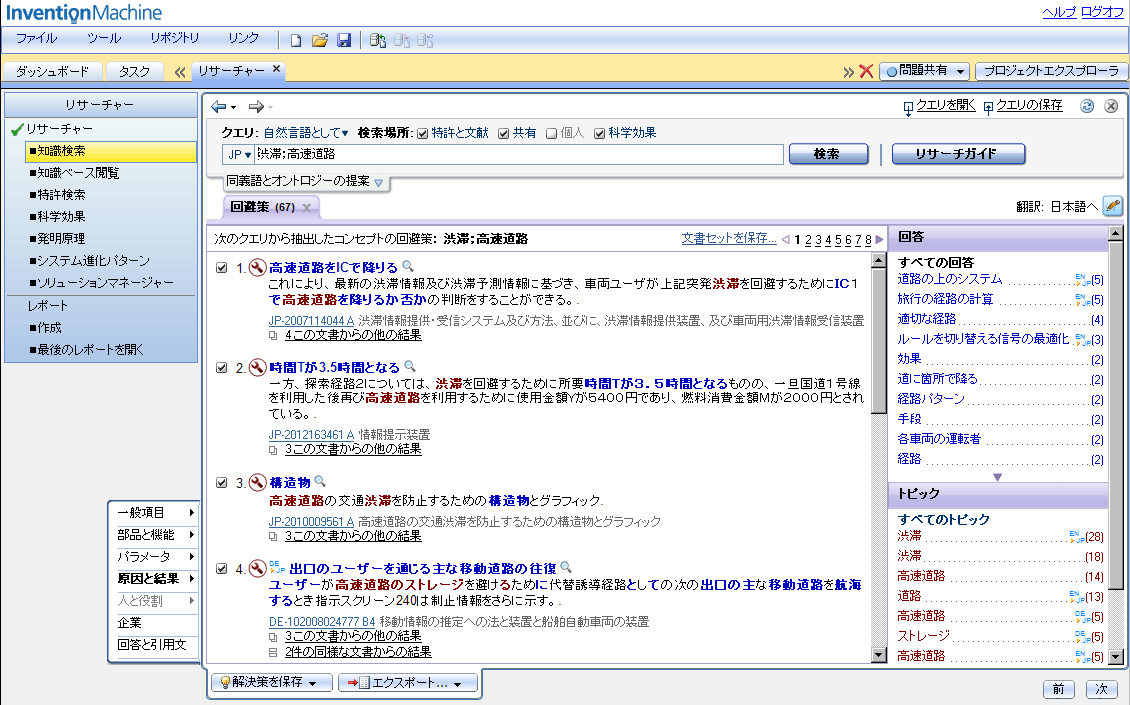Screen dimensions: 1130x705
Task: Click the first repository toolbar icon
Action: point(378,40)
